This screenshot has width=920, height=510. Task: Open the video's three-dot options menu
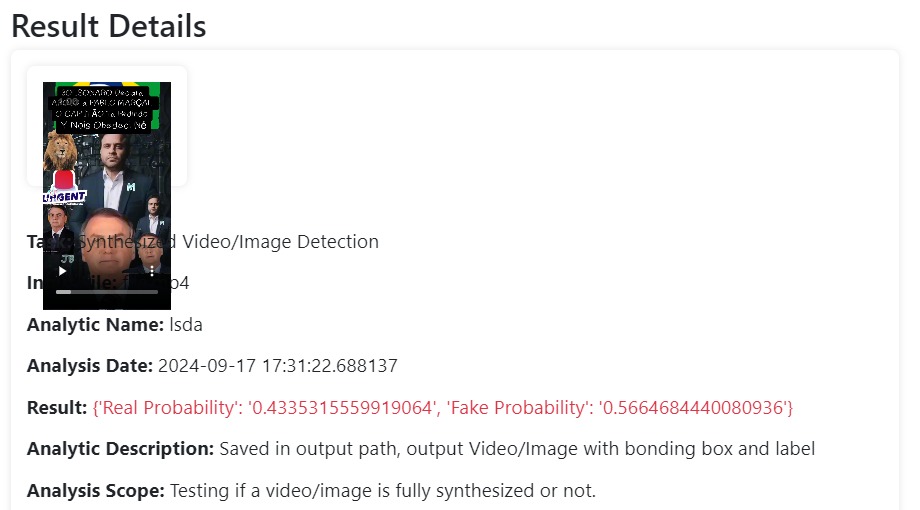tap(152, 271)
